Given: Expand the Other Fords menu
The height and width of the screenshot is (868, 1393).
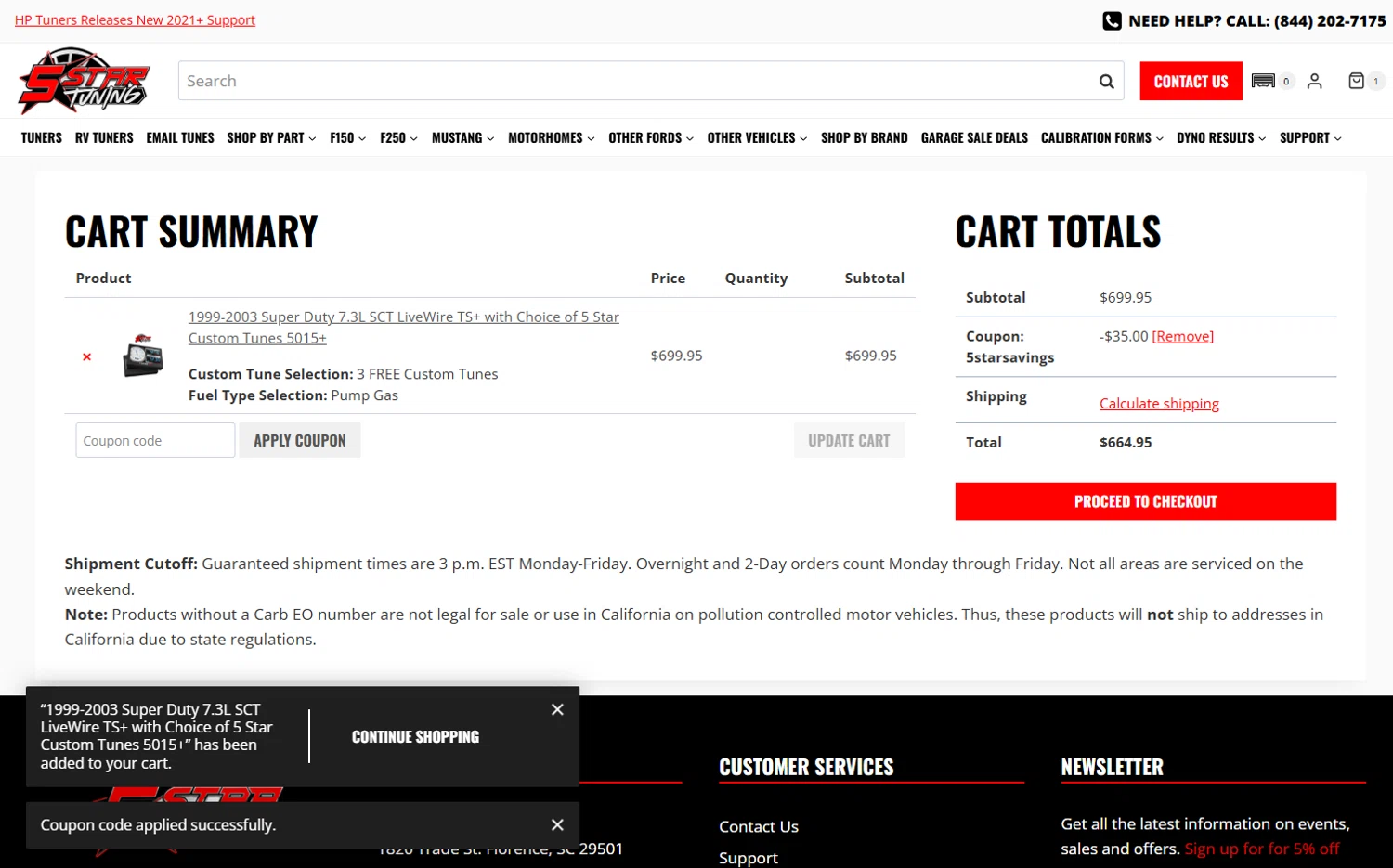Looking at the screenshot, I should 651,137.
